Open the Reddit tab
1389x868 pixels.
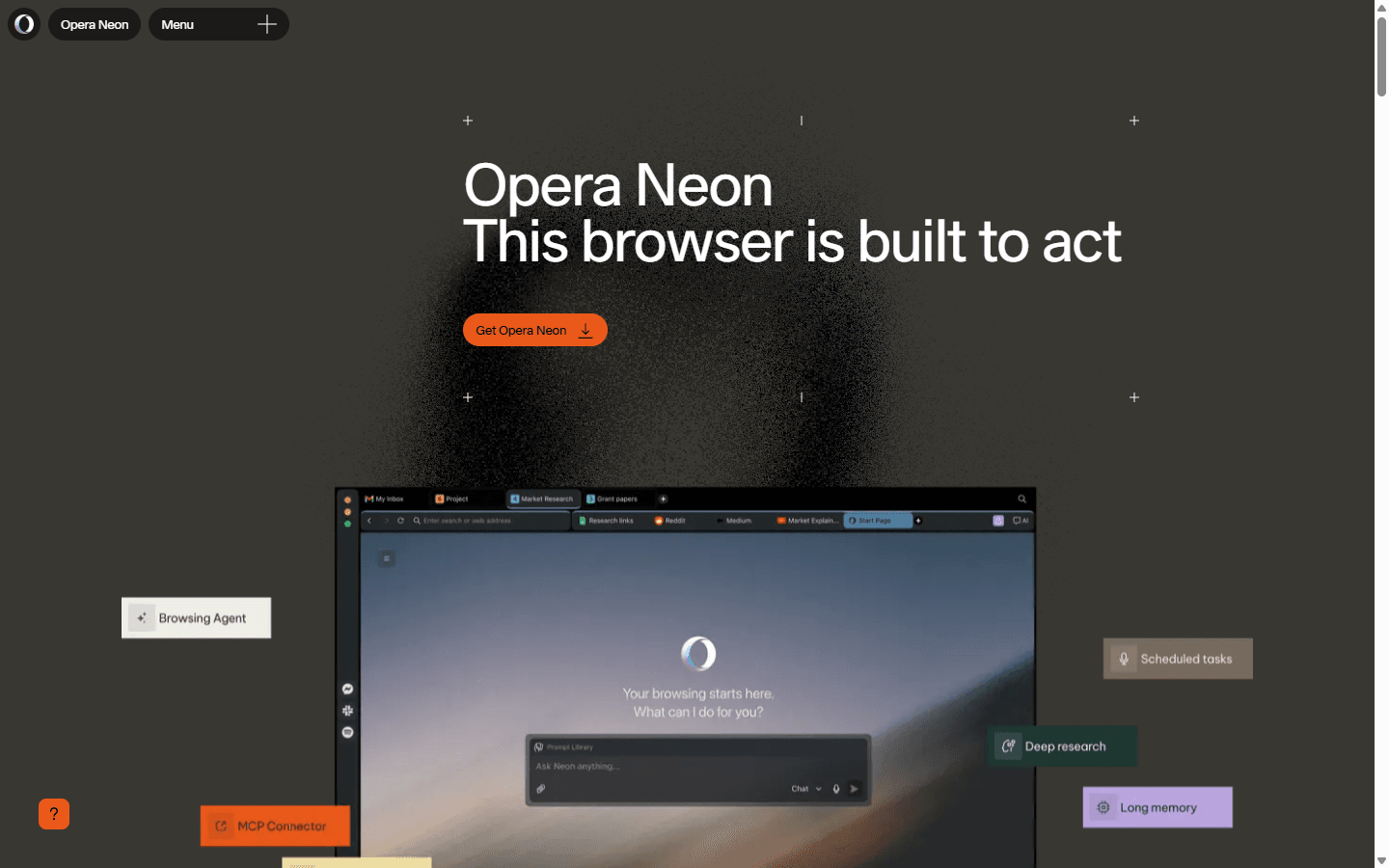tap(670, 521)
